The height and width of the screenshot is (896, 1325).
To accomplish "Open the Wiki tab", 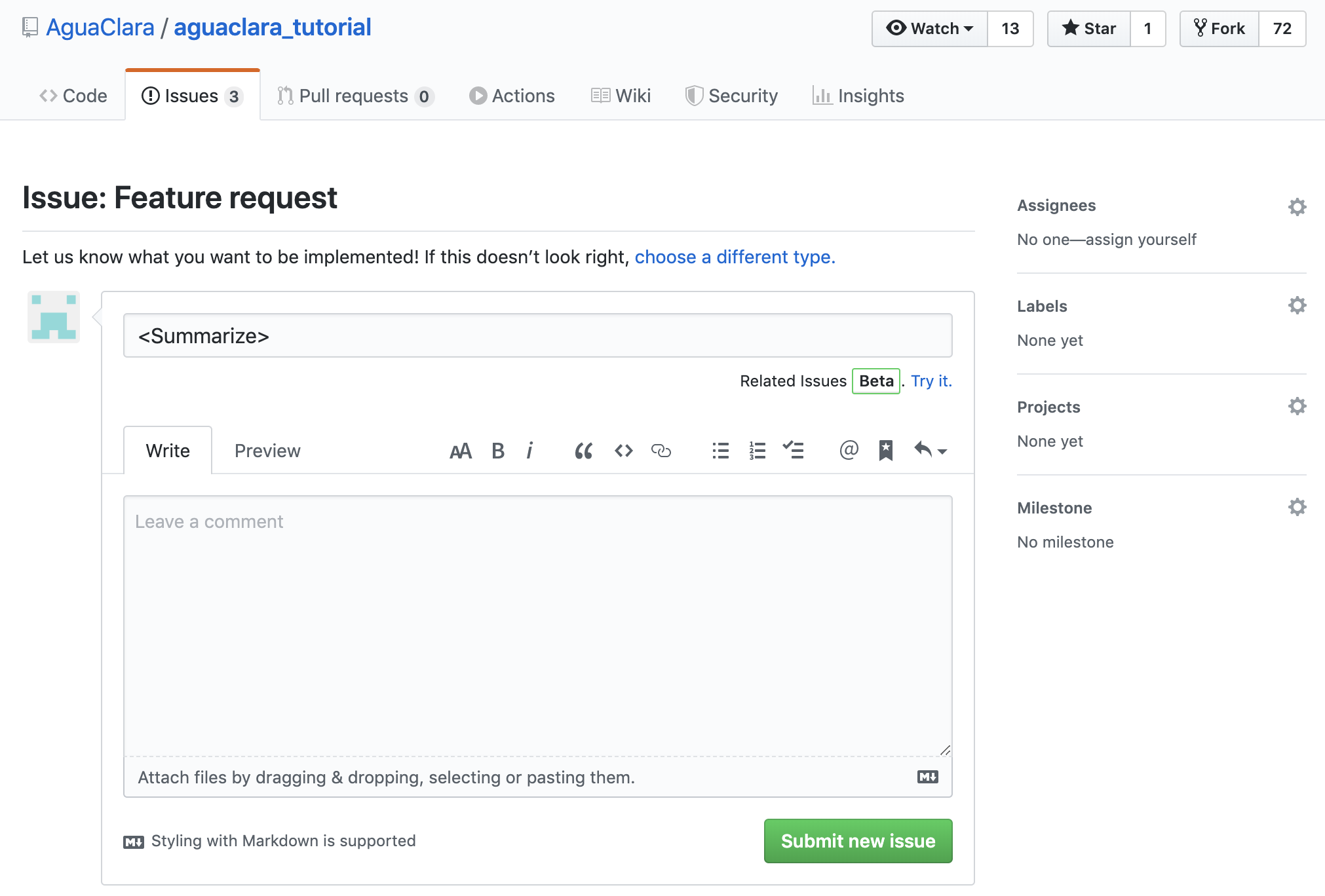I will click(x=621, y=96).
